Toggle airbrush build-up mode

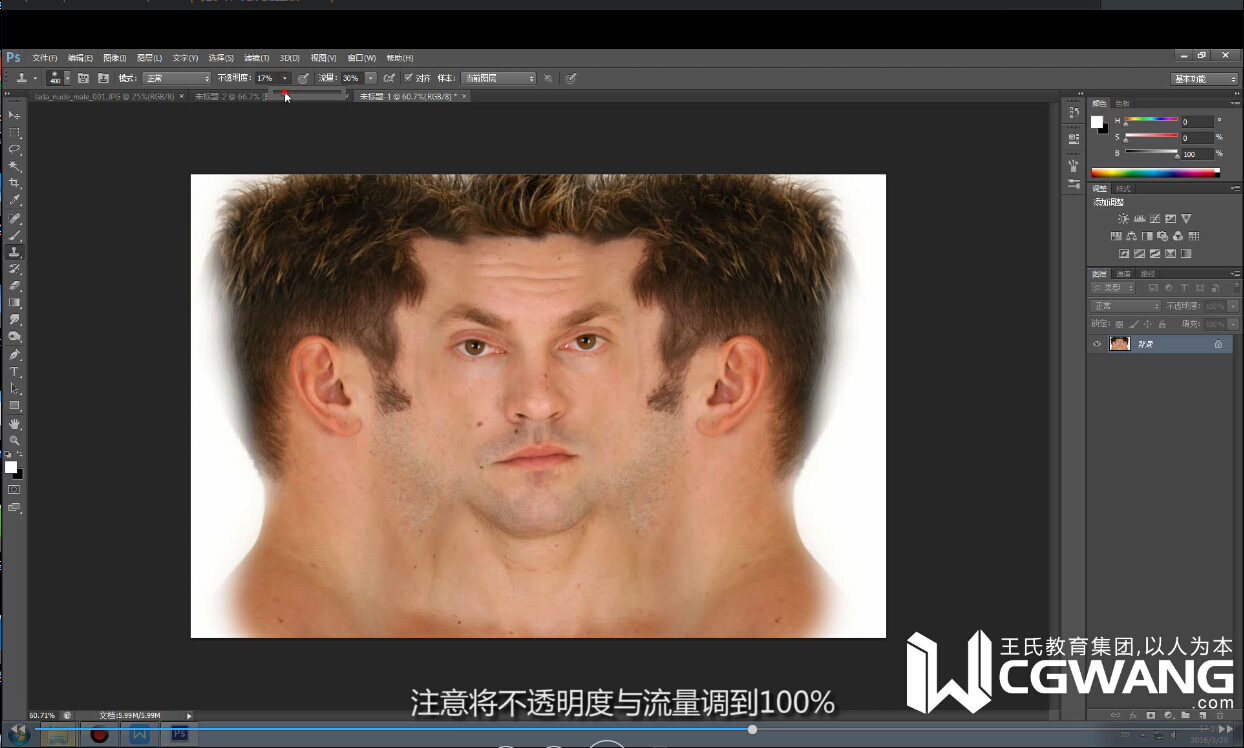[389, 78]
